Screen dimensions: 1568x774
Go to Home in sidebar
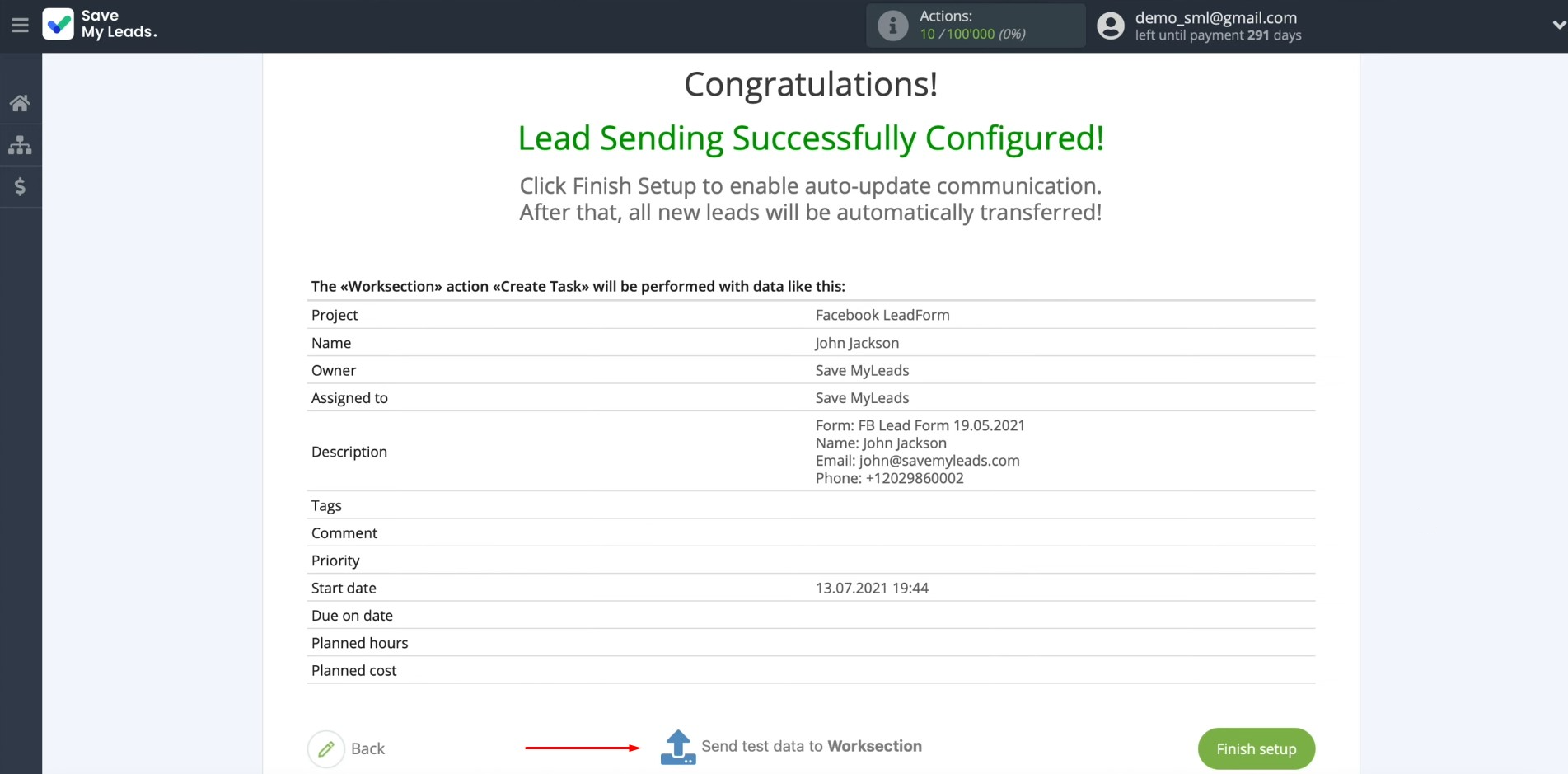coord(20,103)
